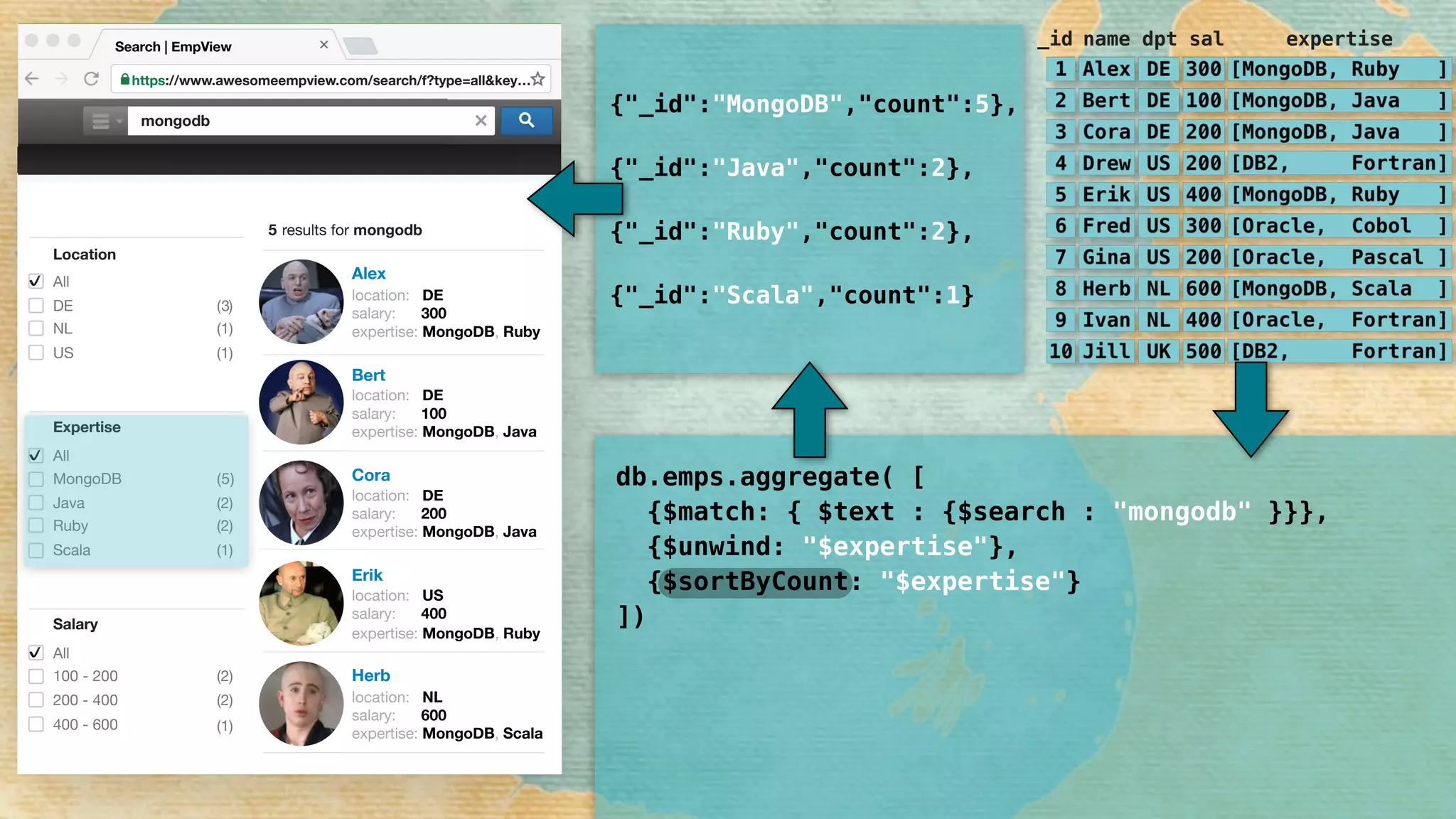Uncheck All under Salary
1456x819 pixels.
point(36,653)
